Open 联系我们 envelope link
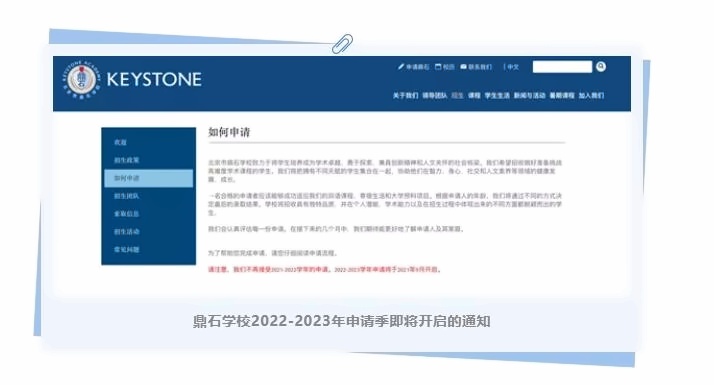Screen dimensions: 714x385 pyautogui.click(x=476, y=67)
